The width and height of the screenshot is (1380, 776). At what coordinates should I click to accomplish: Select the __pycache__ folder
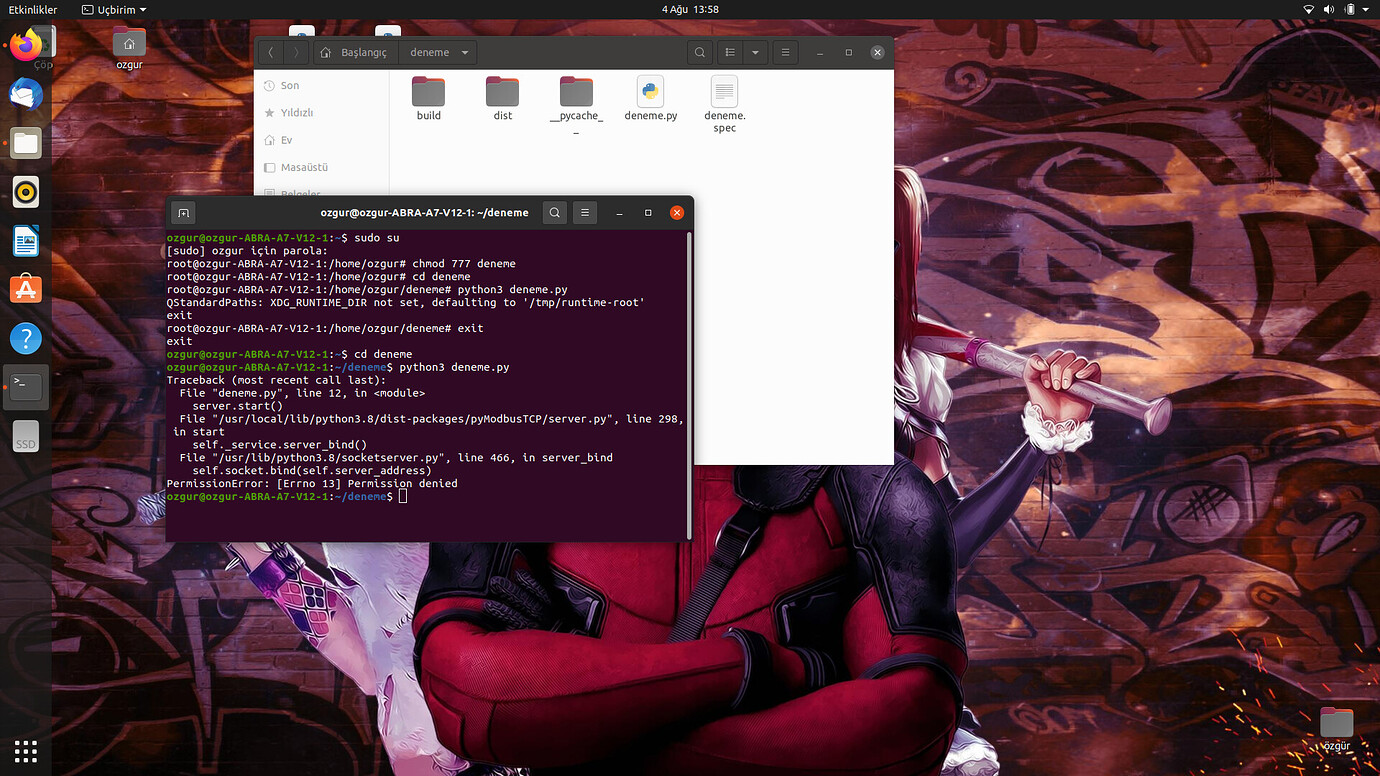click(576, 105)
